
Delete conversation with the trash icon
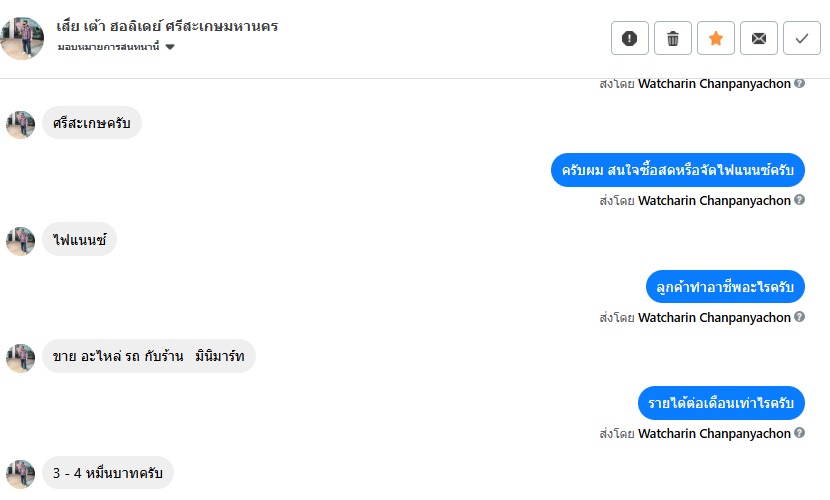[673, 38]
